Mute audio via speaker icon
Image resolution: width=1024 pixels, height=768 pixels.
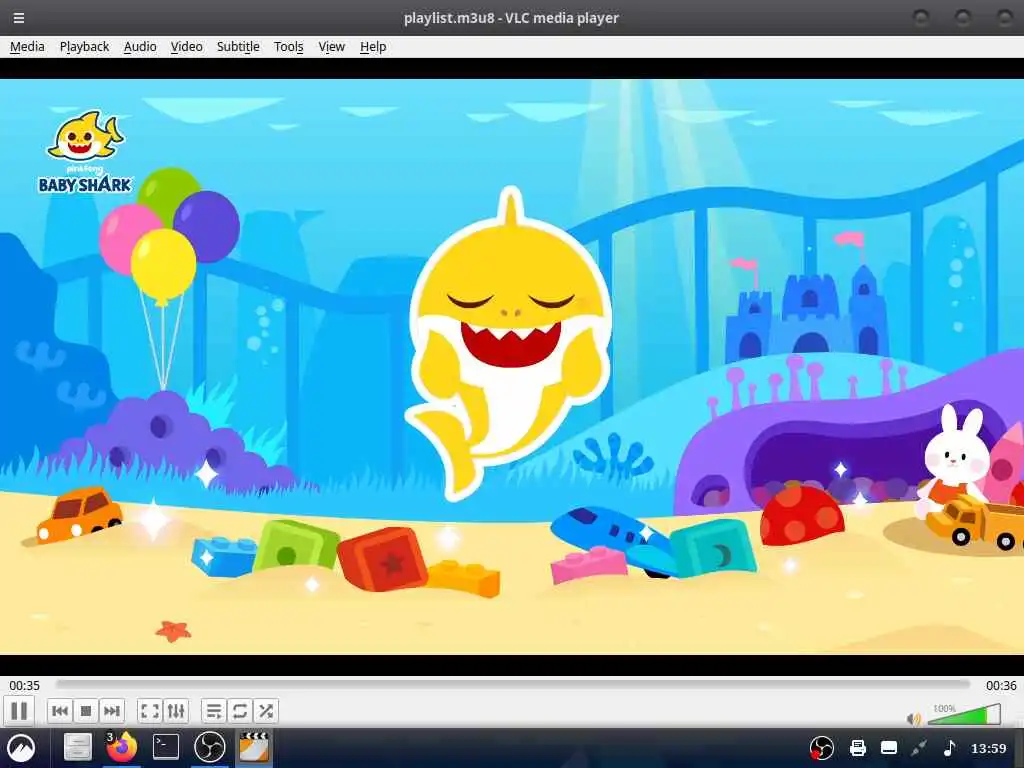coord(913,719)
